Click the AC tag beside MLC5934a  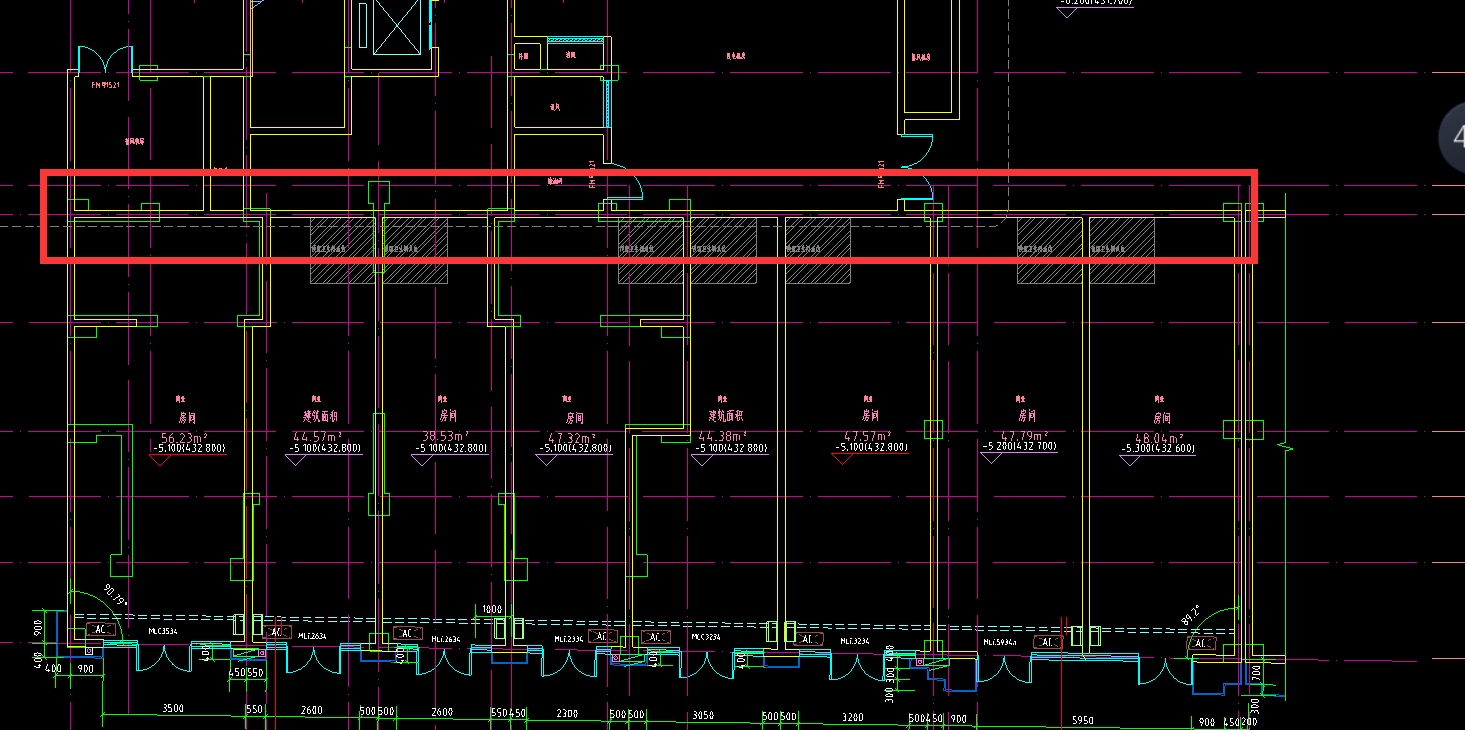click(x=1047, y=642)
